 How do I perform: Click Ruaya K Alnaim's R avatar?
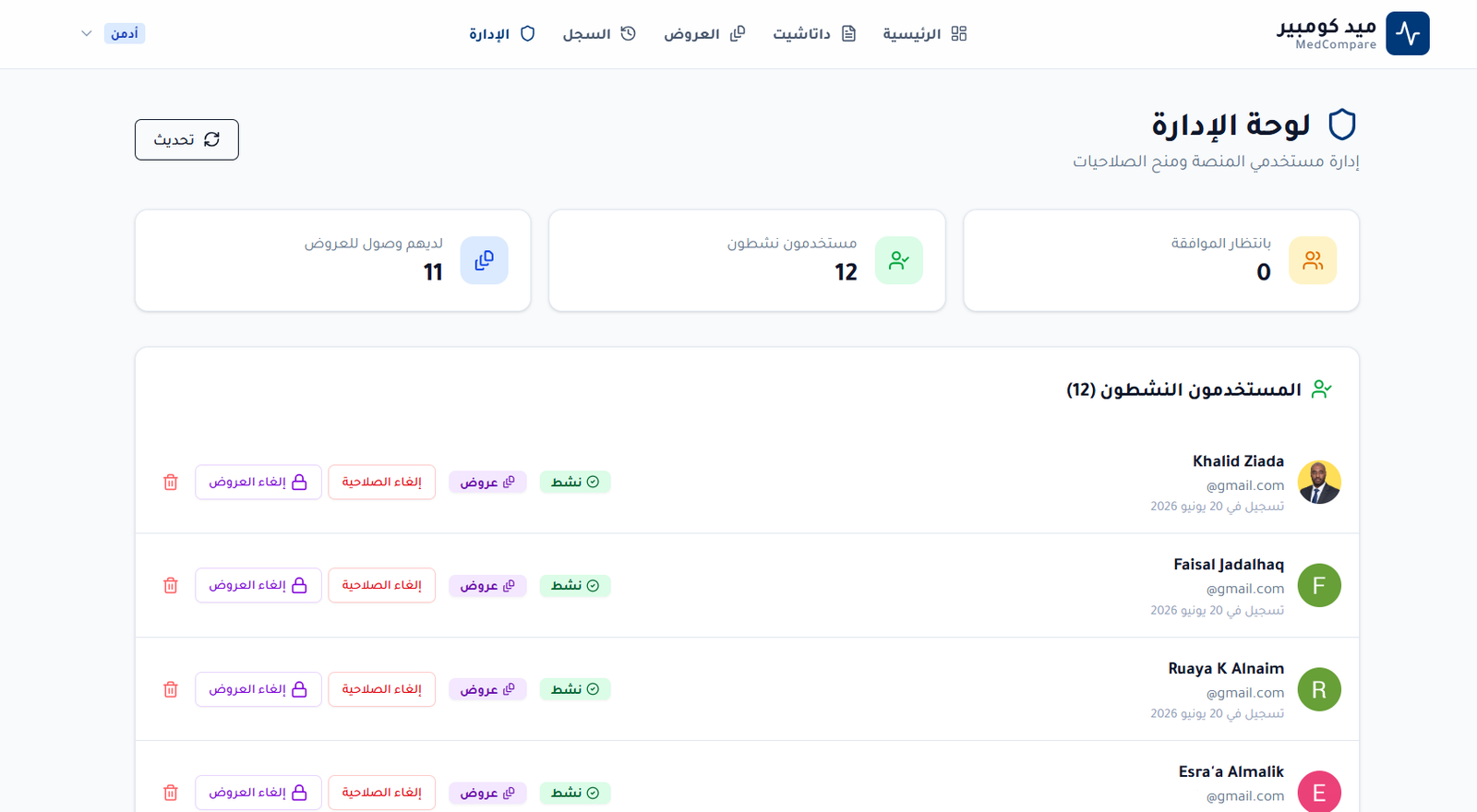pyautogui.click(x=1319, y=689)
